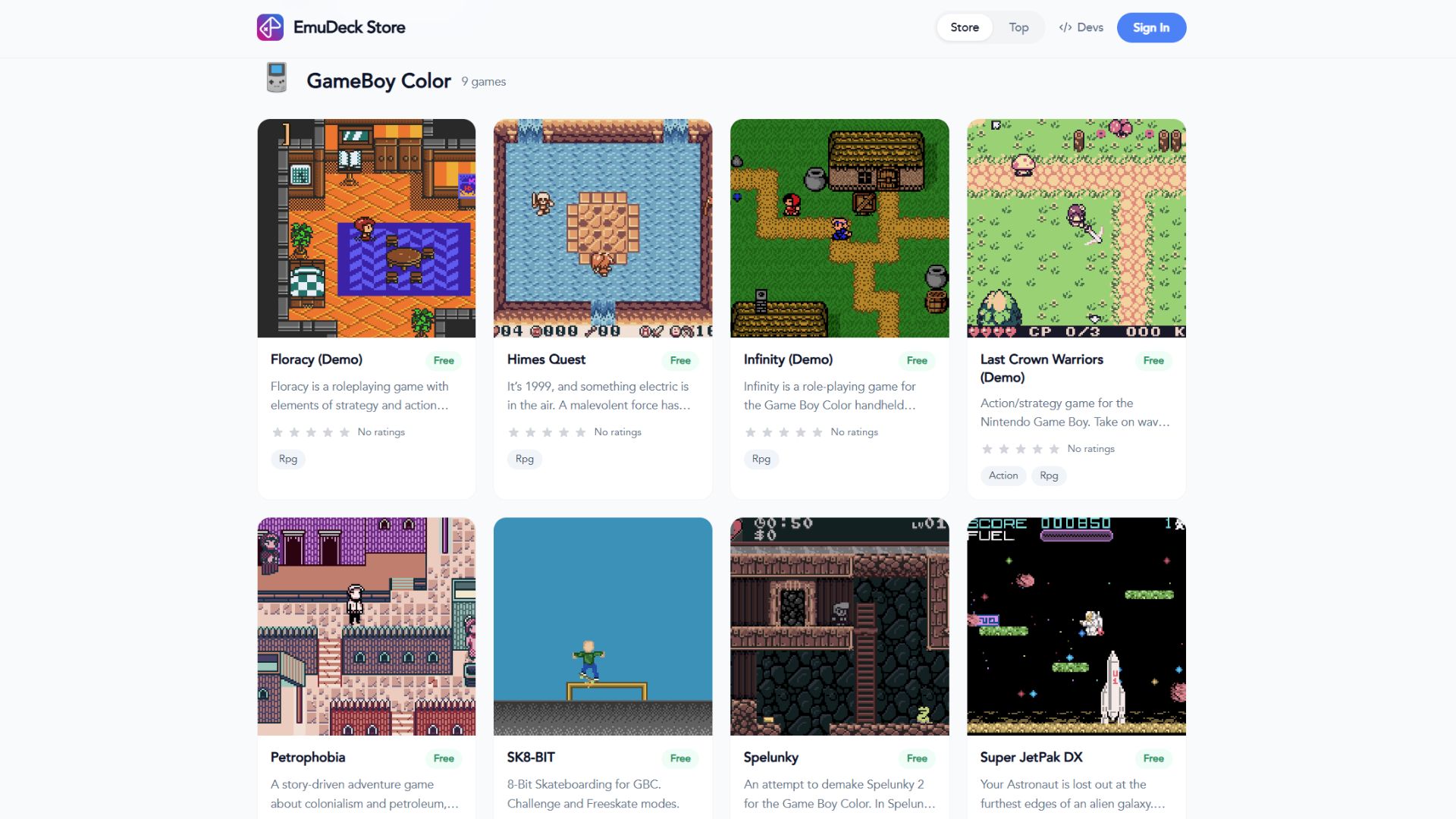Select Action tag on Last Crown Warriors
This screenshot has width=1456, height=819.
tap(1003, 475)
